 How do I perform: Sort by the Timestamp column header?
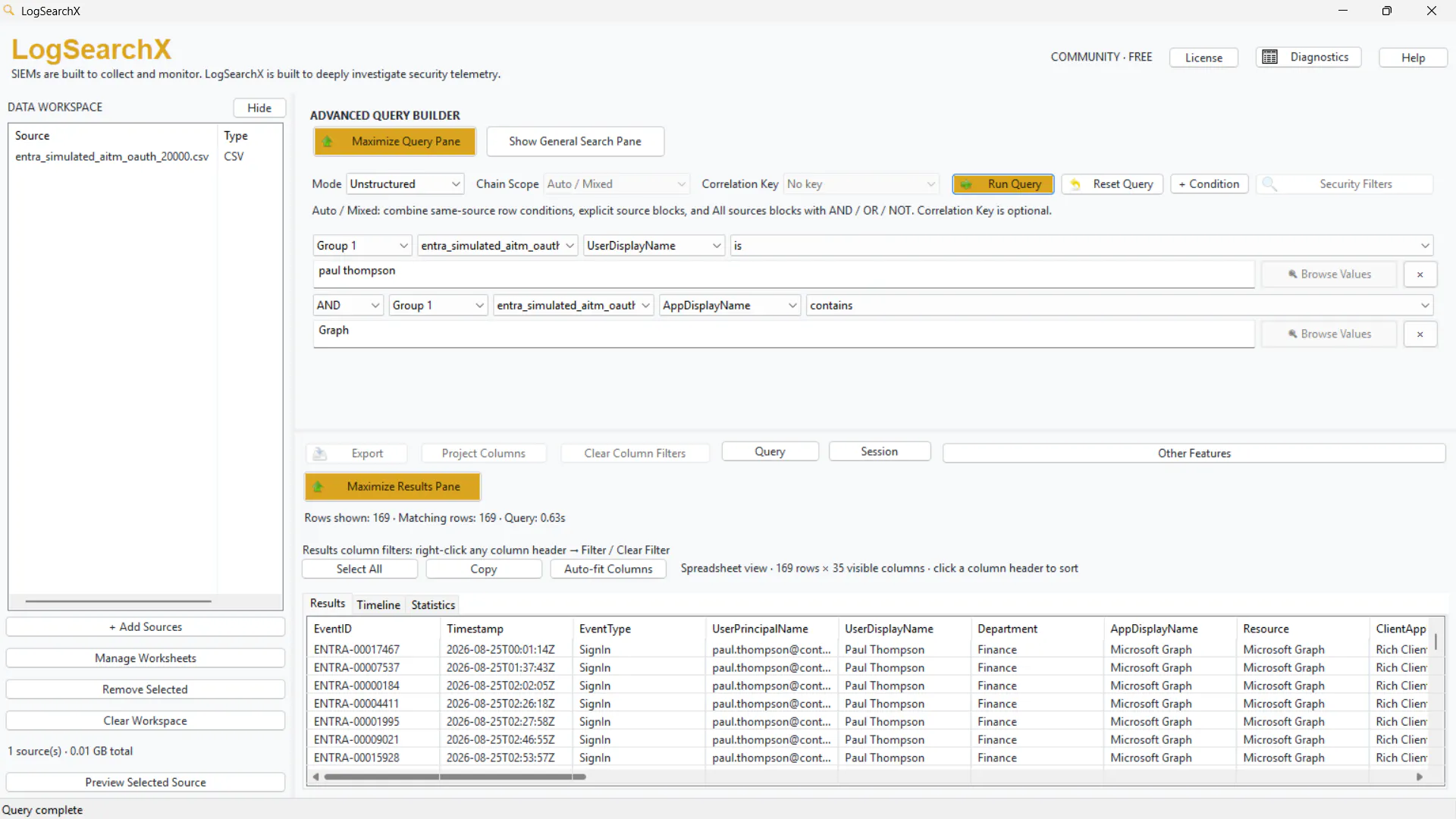coord(506,629)
